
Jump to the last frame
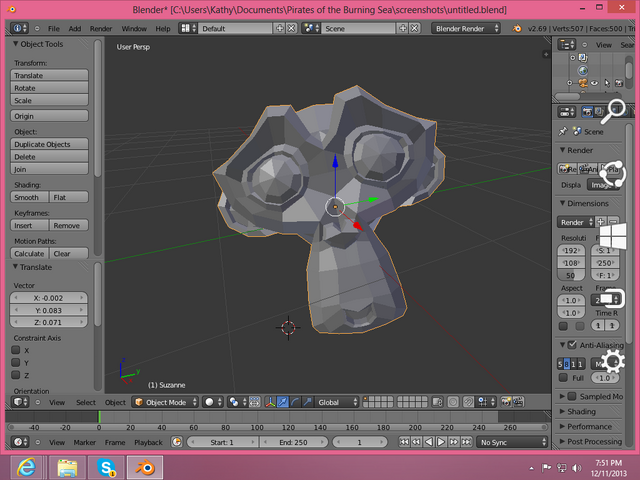pyautogui.click(x=467, y=442)
